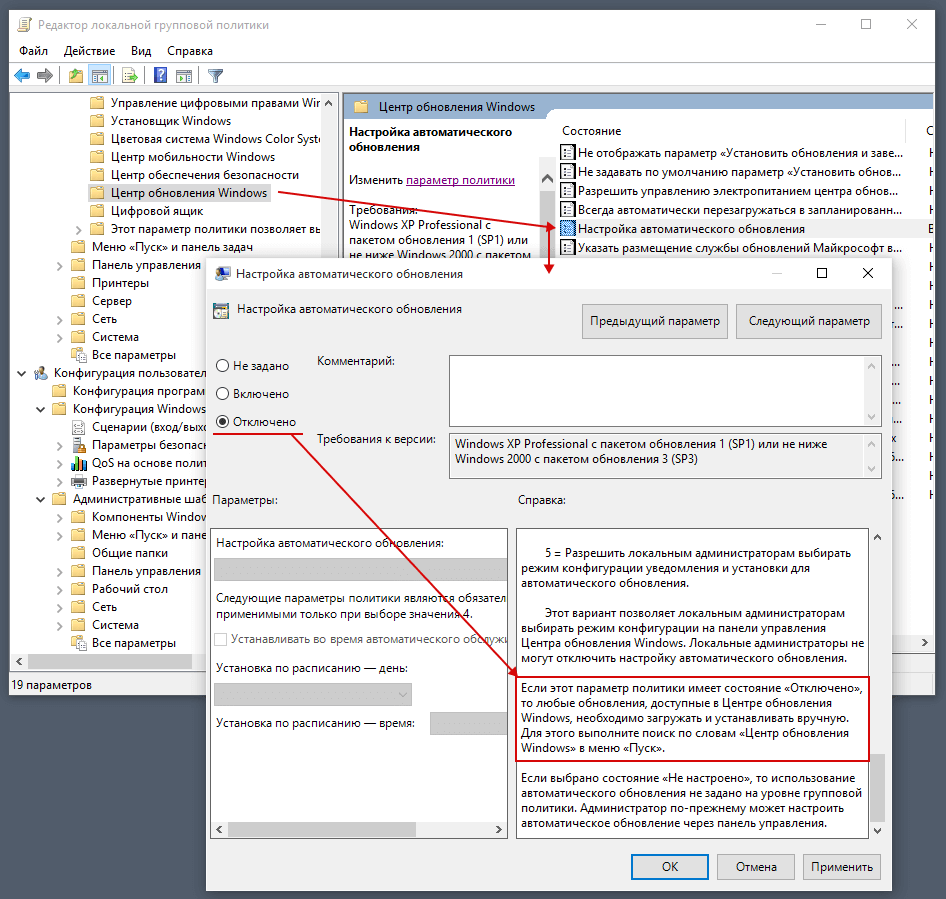Screen dimensions: 946x899
Task: Open the «Установка по расписанию — день» dropdown
Action: point(312,694)
